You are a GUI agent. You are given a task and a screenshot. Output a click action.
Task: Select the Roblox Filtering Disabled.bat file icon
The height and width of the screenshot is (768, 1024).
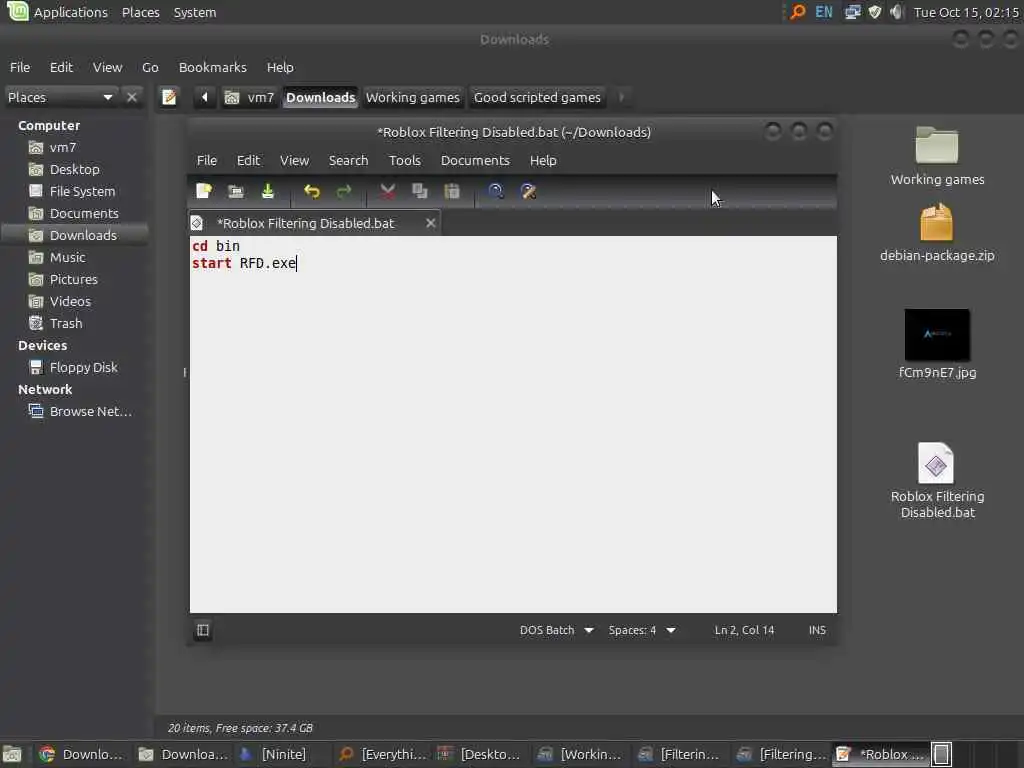tap(936, 464)
